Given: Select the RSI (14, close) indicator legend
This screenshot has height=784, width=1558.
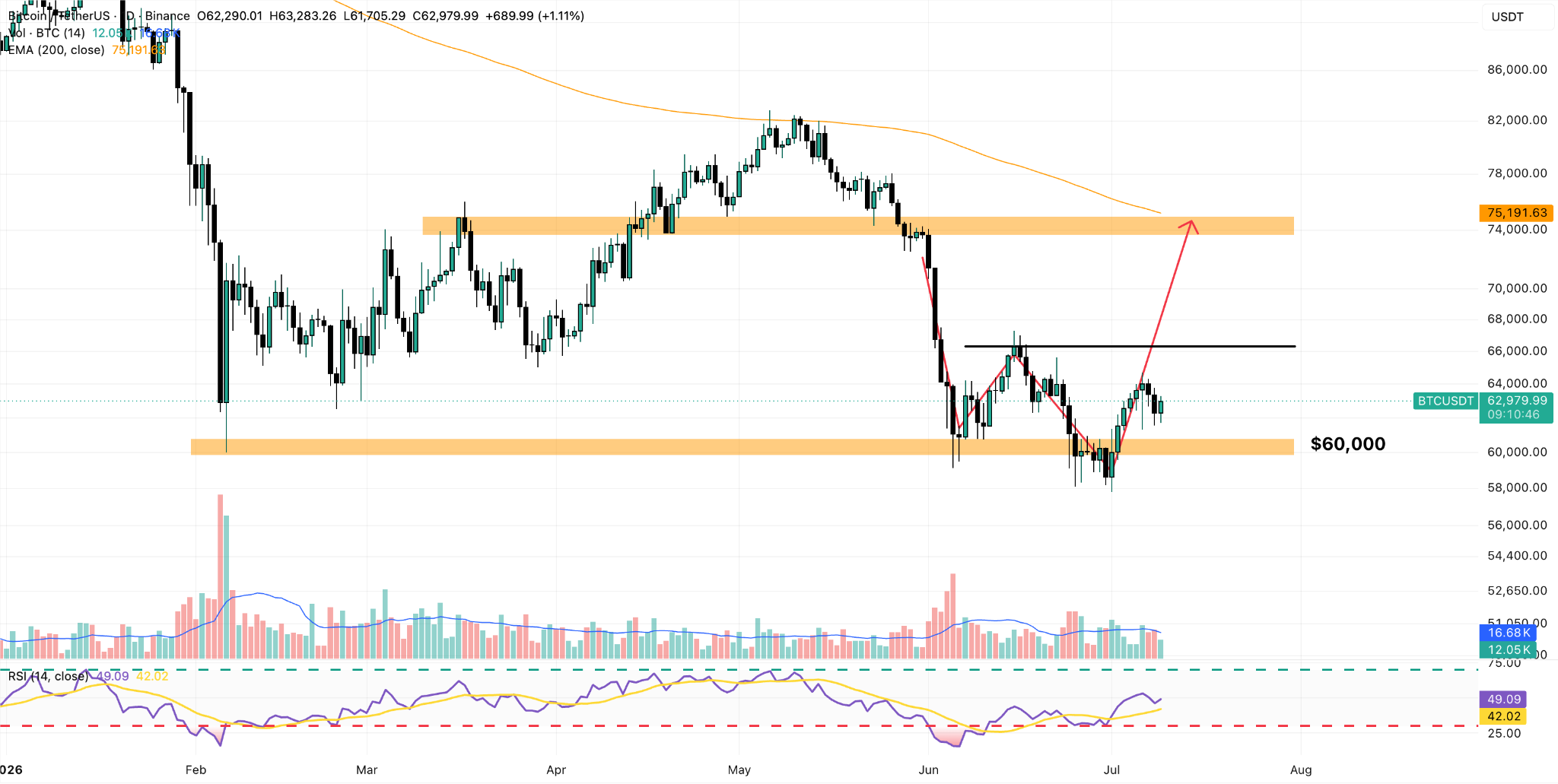Looking at the screenshot, I should [x=48, y=676].
